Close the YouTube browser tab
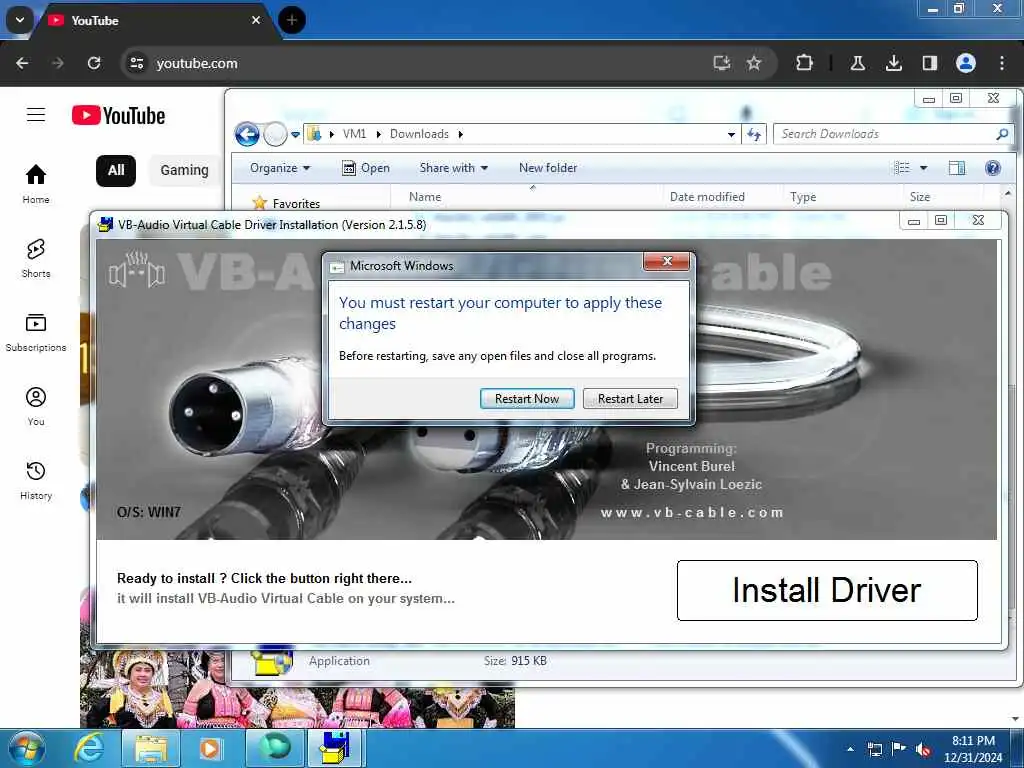The image size is (1024, 768). pyautogui.click(x=256, y=20)
